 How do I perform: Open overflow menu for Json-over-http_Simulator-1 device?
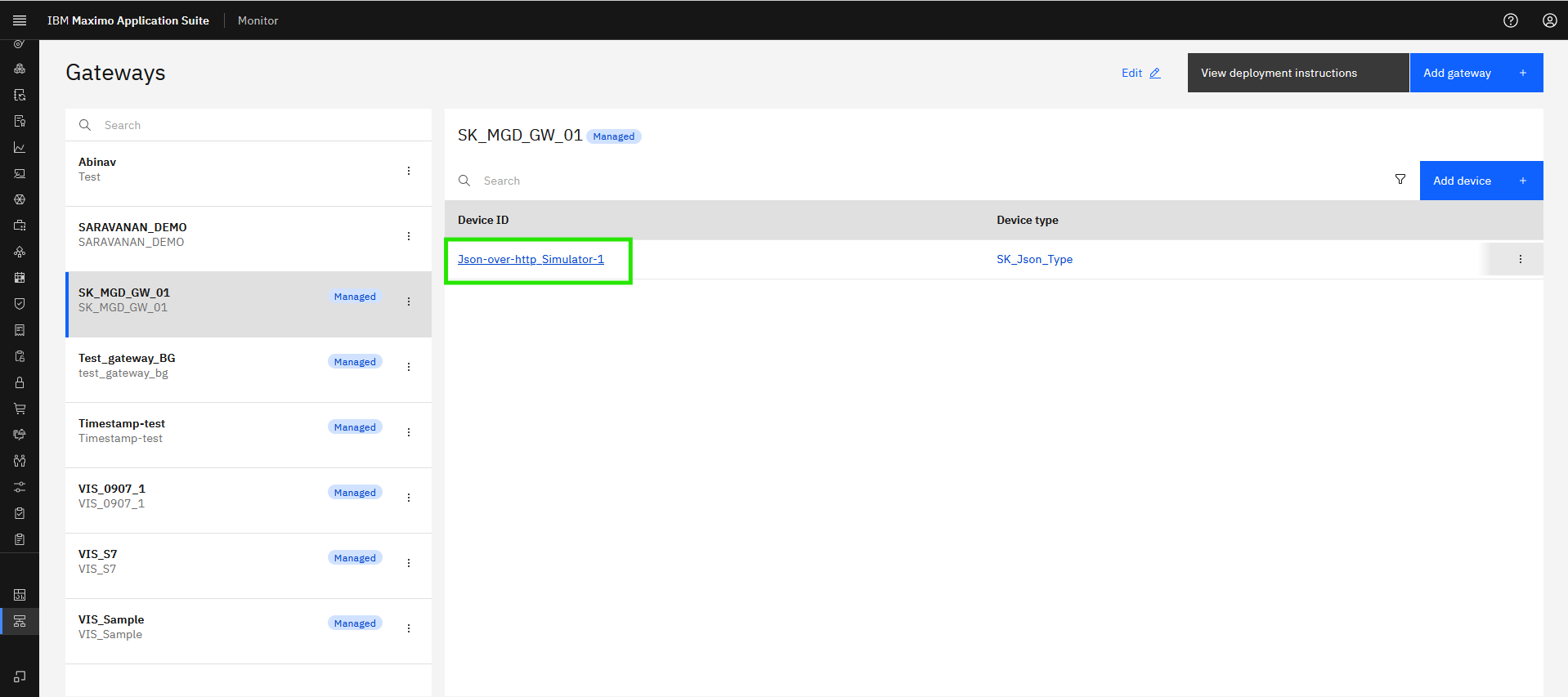1521,259
